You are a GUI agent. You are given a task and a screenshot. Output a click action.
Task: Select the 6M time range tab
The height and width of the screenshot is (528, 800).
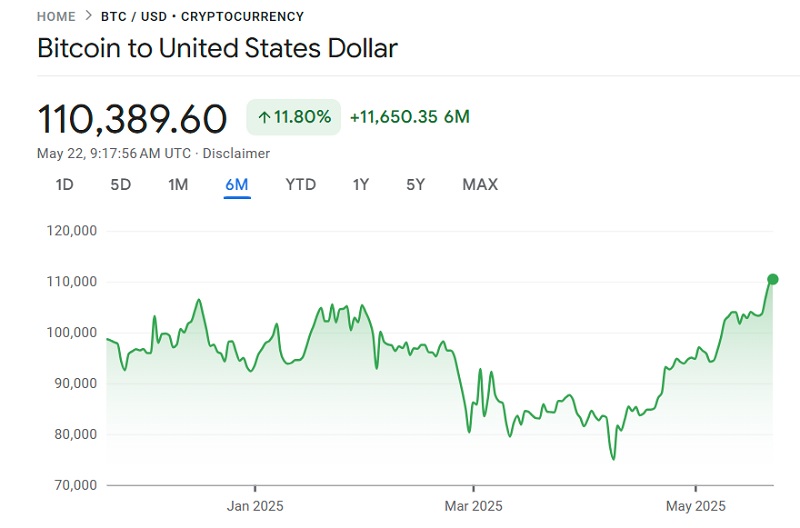click(237, 184)
